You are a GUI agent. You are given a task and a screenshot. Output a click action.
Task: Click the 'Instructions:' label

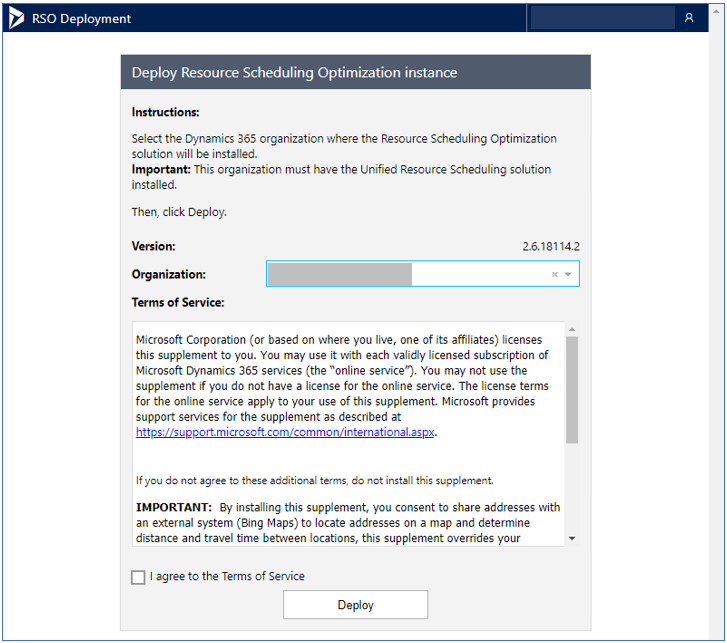pos(166,112)
